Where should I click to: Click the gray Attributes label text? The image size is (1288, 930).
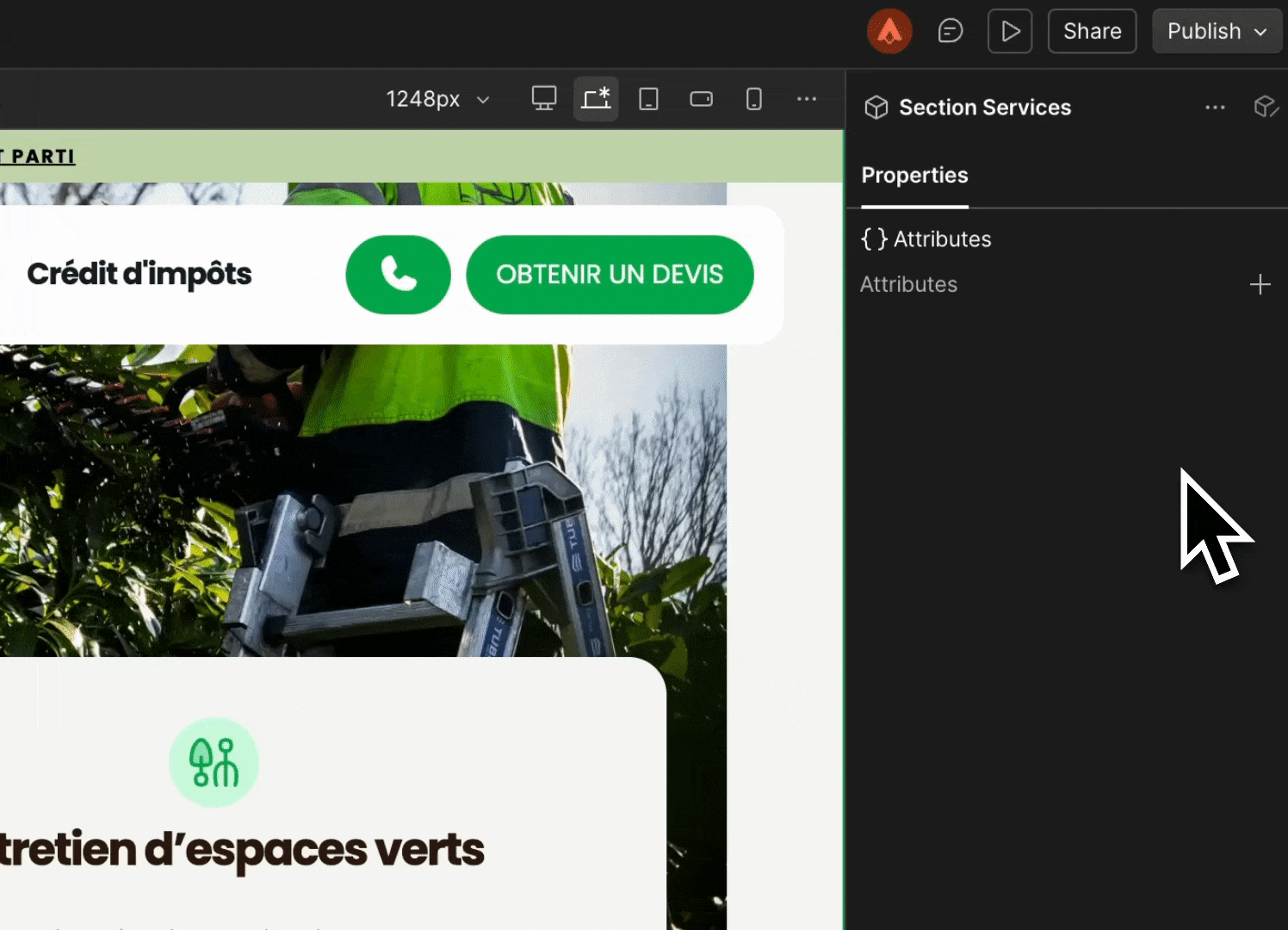[908, 284]
